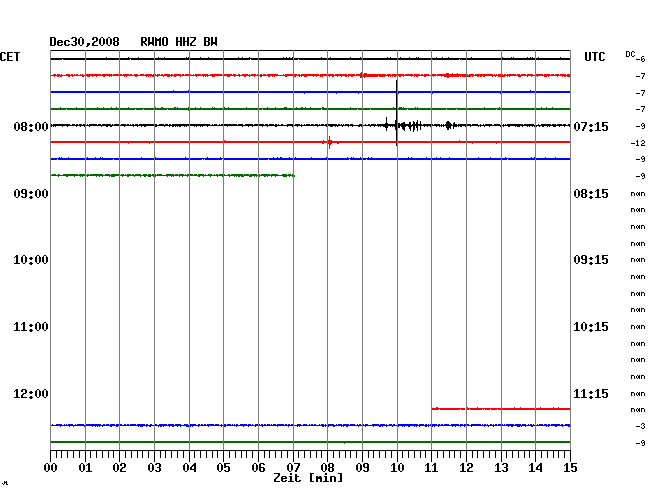The image size is (650, 494).
Task: Click the 02 minute tick label
Action: [119, 468]
